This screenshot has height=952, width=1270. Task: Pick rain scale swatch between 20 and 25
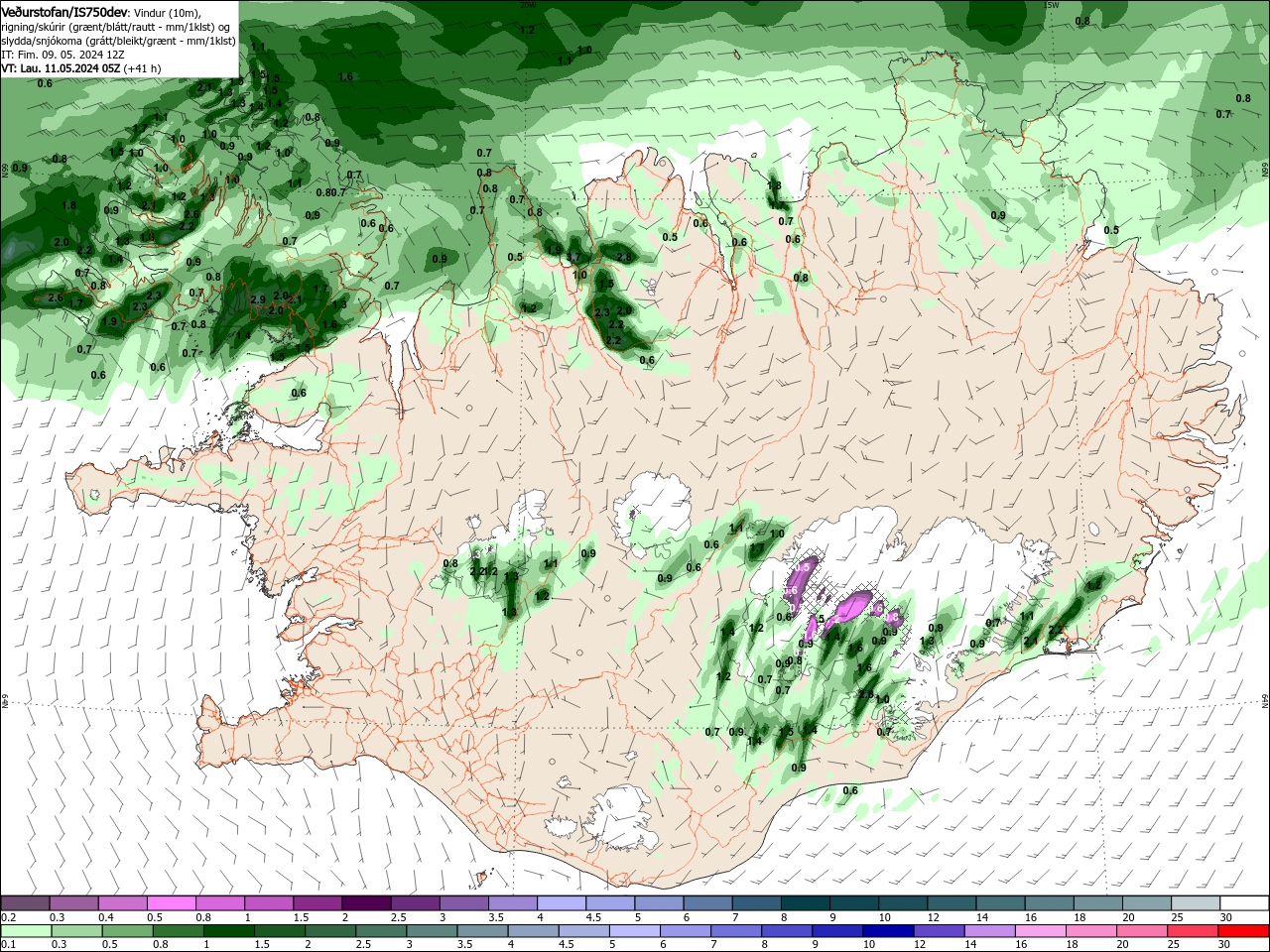(x=1140, y=931)
